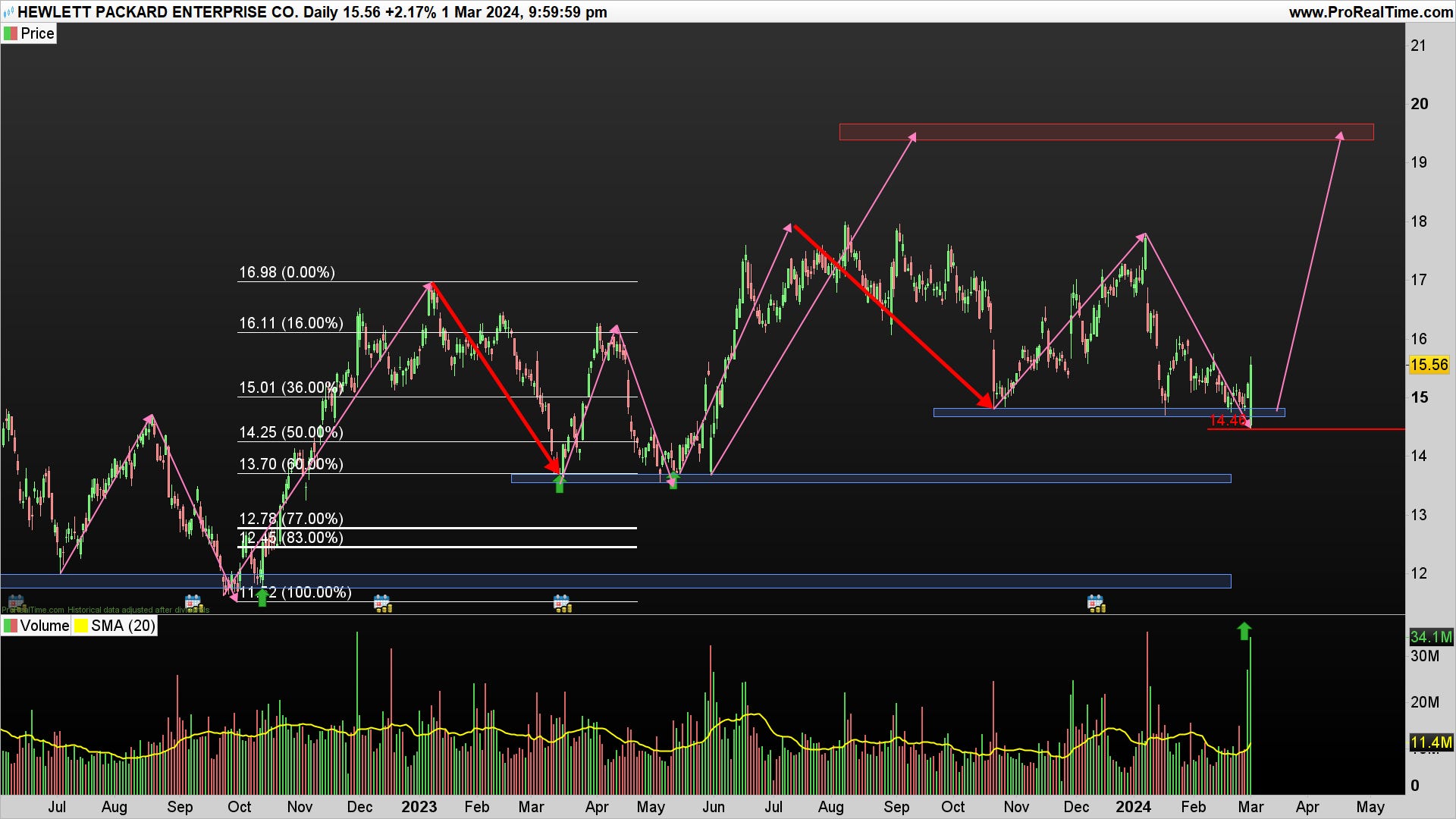1456x819 pixels.
Task: Select the Fibonacci label 14.25 (50.00%)
Action: [x=291, y=432]
